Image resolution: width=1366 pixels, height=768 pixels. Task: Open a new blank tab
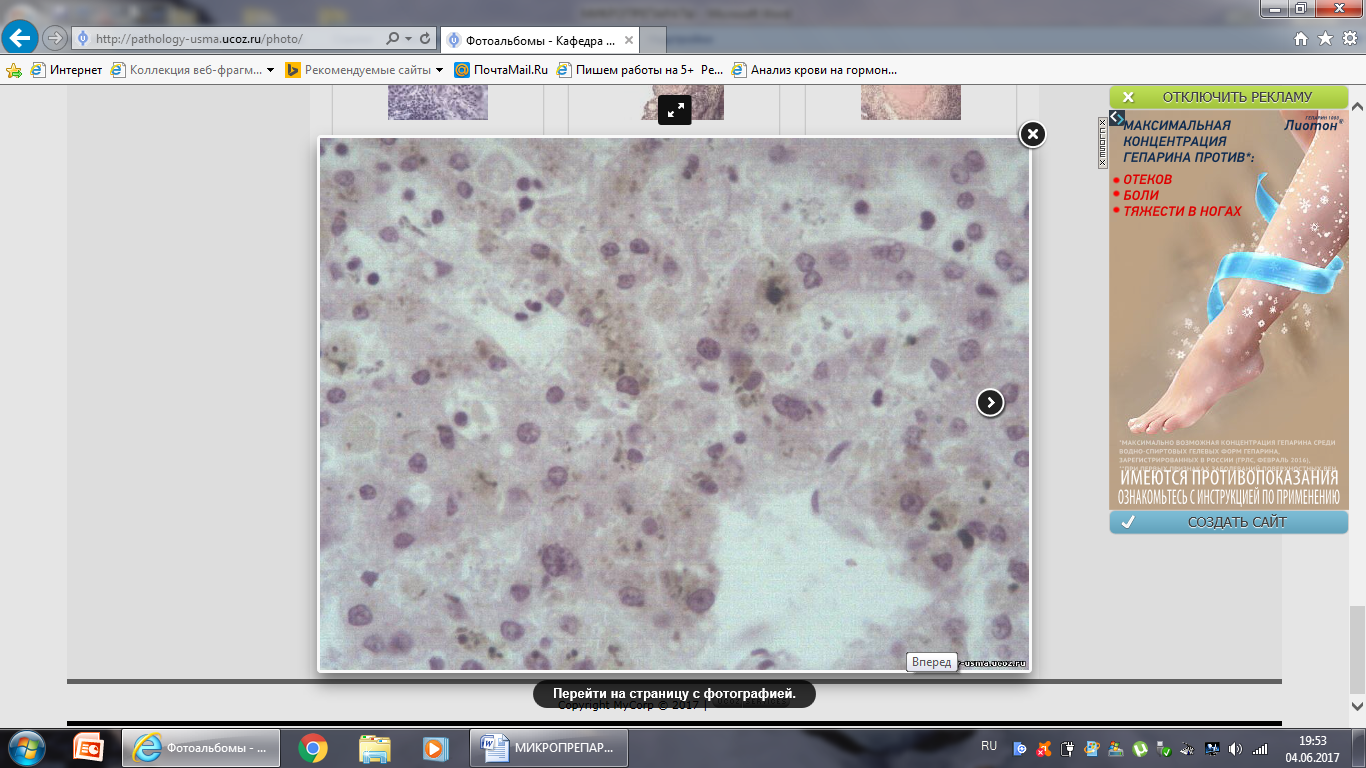click(653, 40)
